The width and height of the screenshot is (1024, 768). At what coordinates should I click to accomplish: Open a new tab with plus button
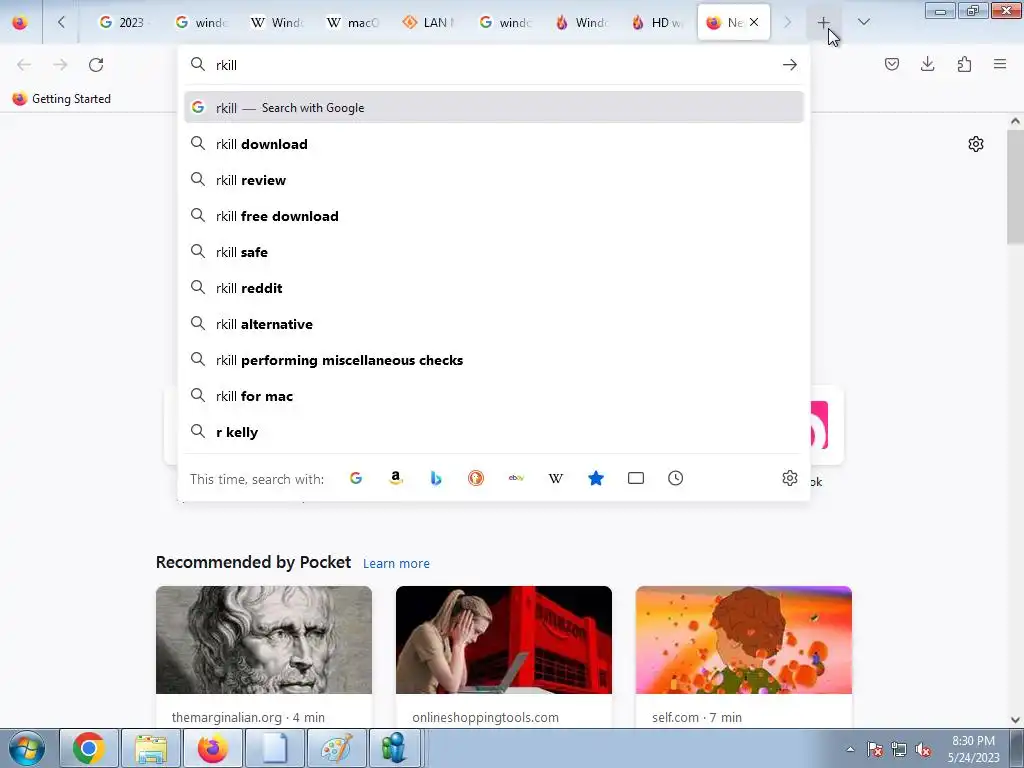(823, 23)
